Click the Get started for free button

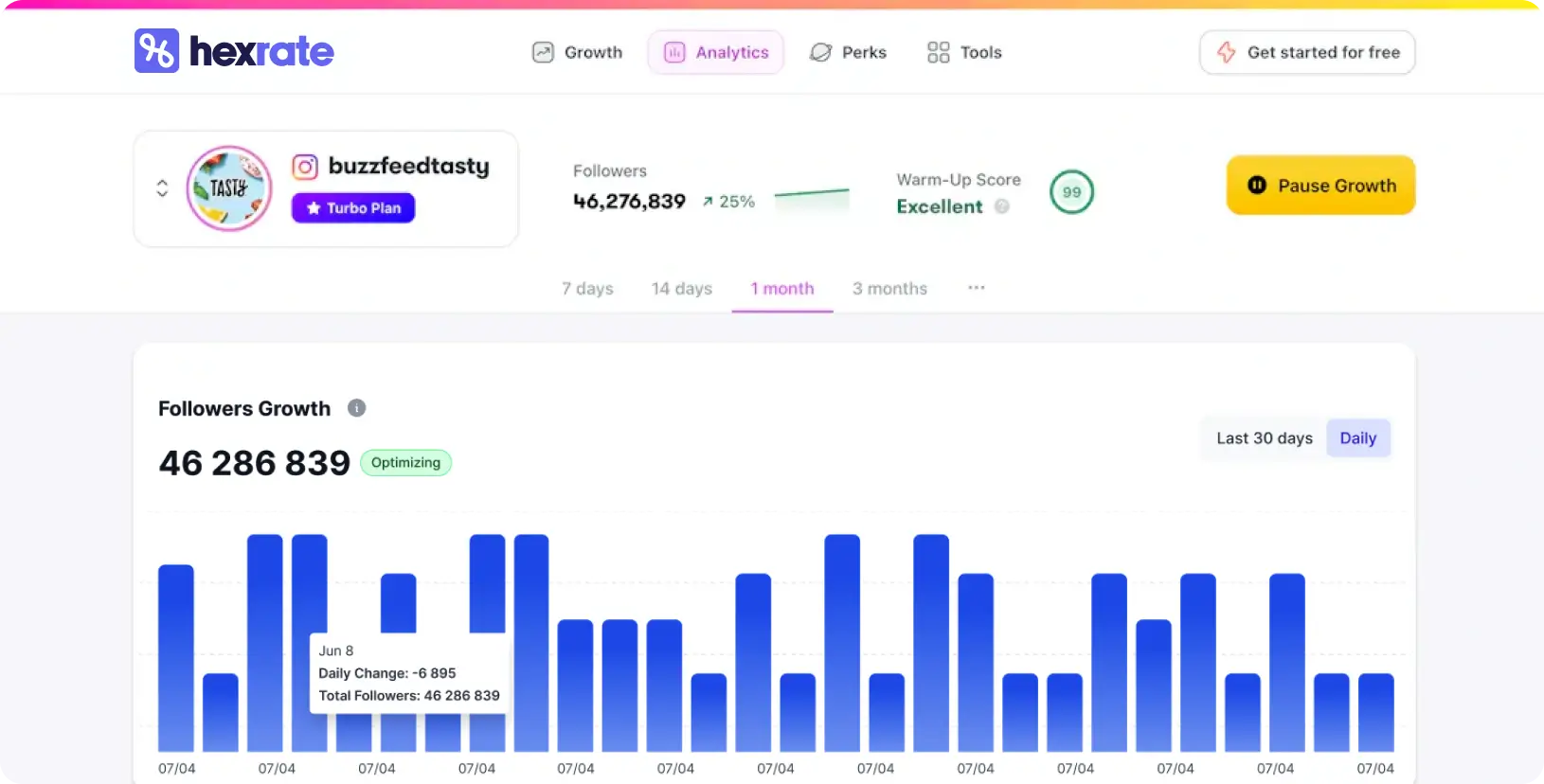tap(1306, 52)
